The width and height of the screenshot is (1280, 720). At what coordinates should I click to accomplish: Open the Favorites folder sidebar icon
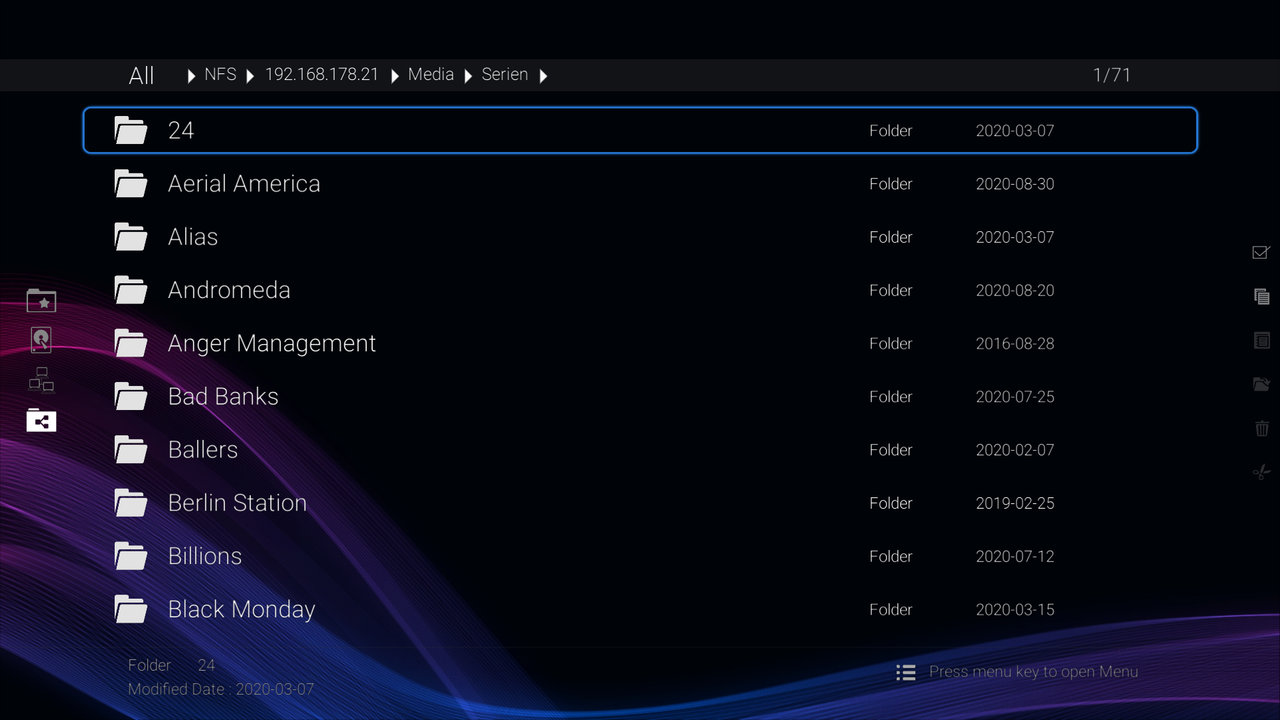[41, 300]
